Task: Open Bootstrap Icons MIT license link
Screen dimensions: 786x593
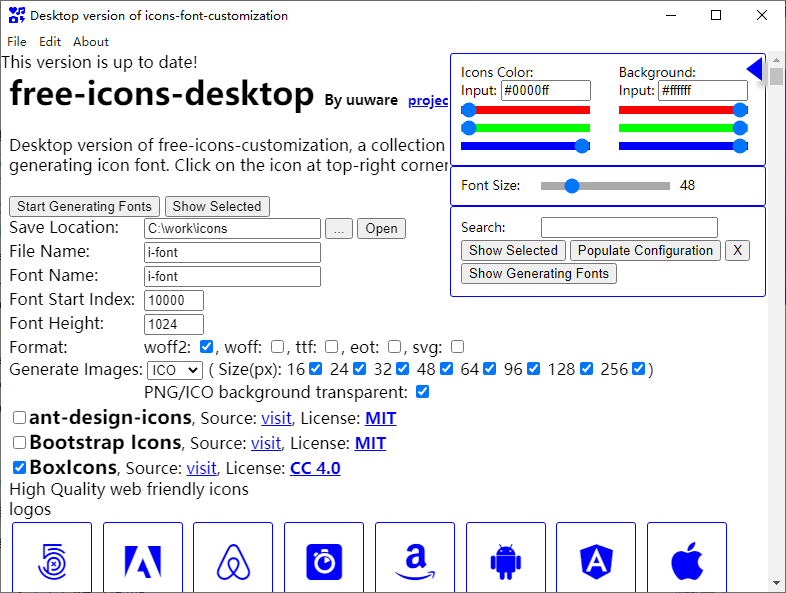Action: (370, 443)
